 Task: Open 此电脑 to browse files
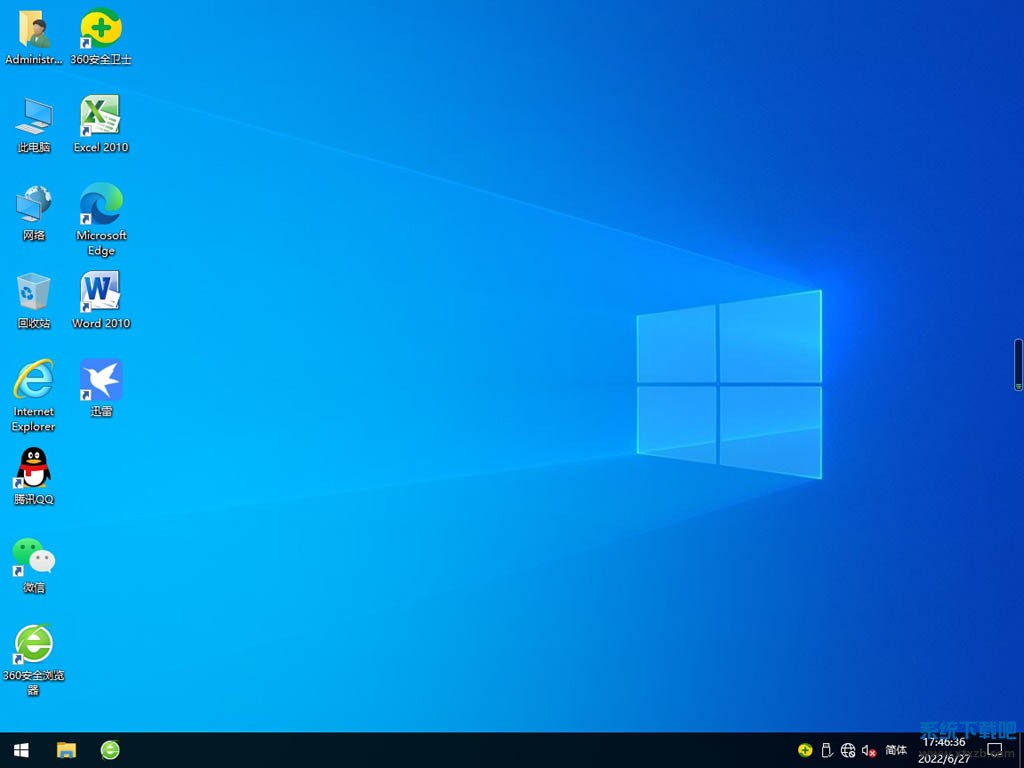33,113
